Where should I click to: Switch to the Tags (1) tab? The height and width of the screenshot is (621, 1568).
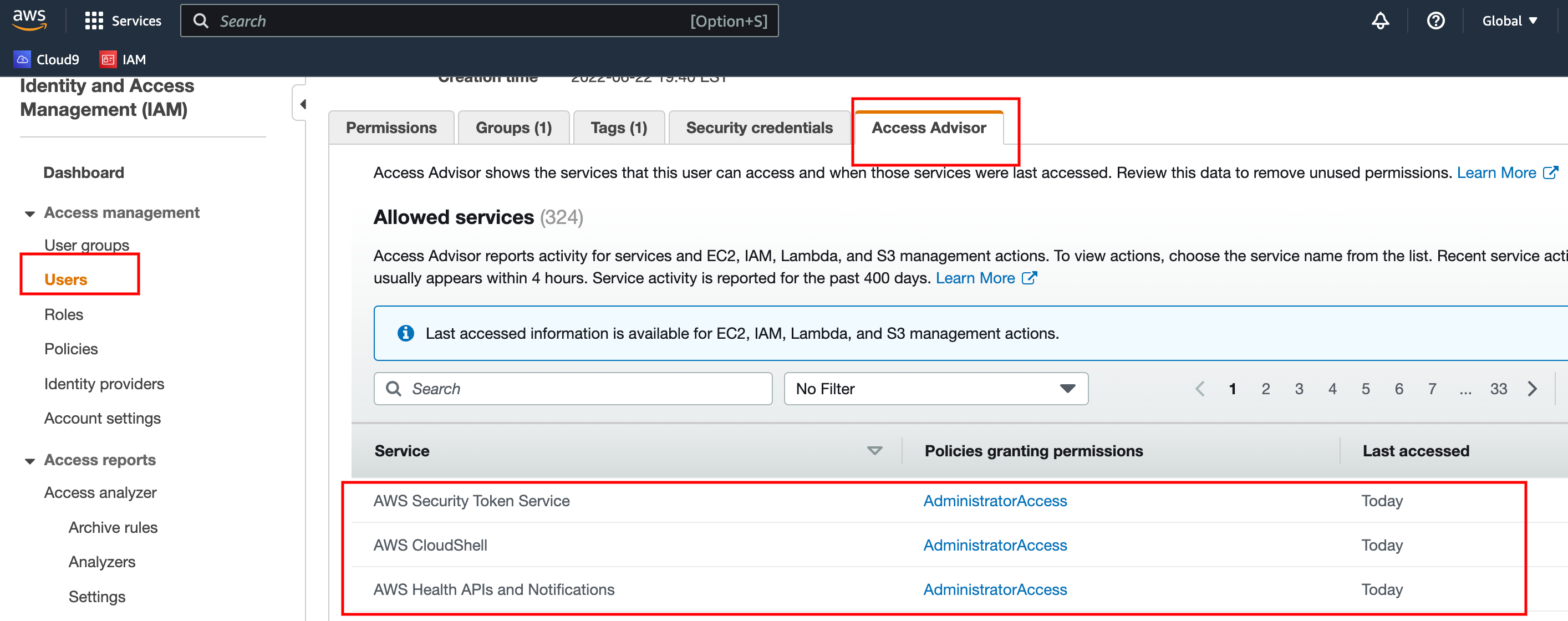point(618,127)
